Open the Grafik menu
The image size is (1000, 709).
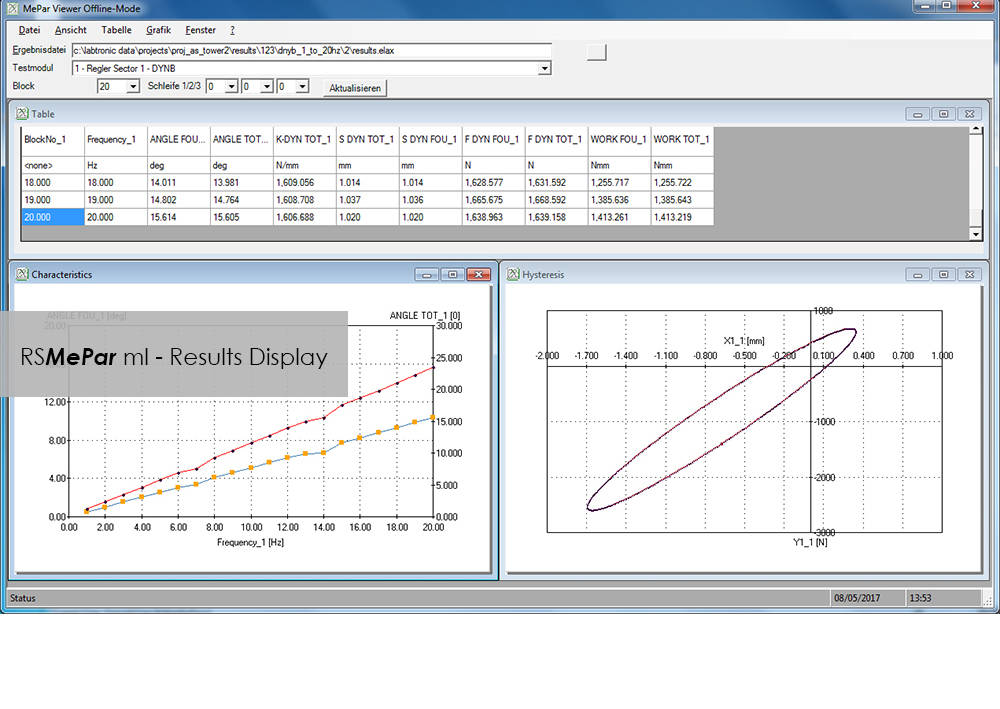(x=158, y=30)
